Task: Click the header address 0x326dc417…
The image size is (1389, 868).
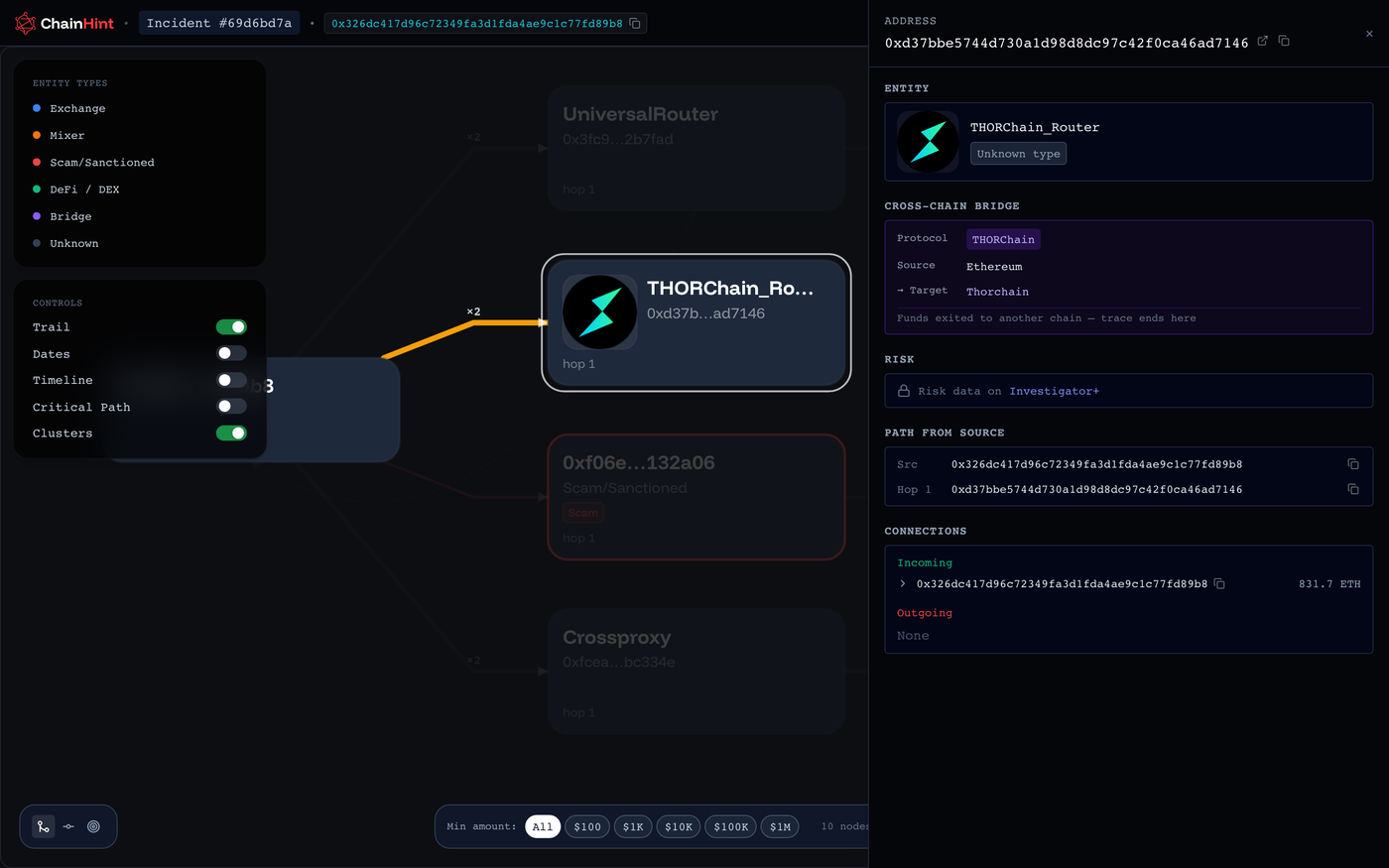Action: 477,23
